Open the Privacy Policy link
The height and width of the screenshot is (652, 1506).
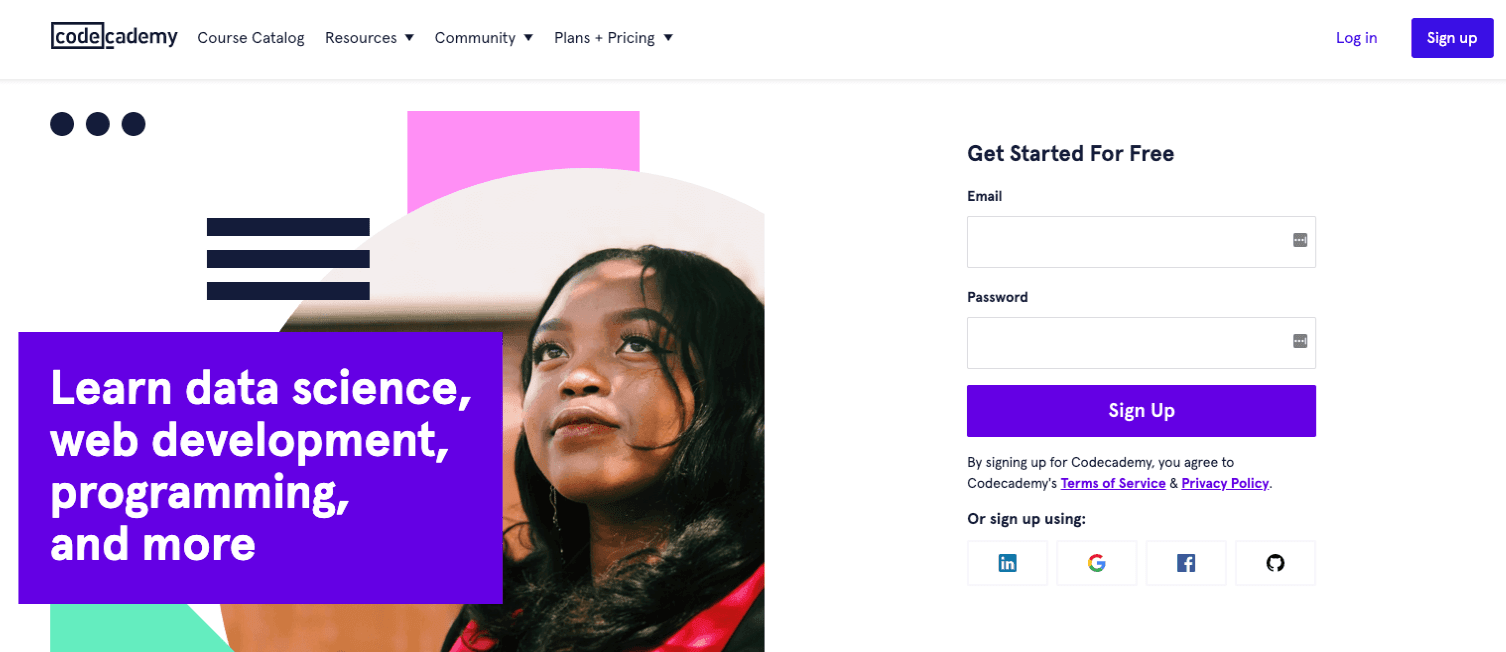click(1225, 483)
